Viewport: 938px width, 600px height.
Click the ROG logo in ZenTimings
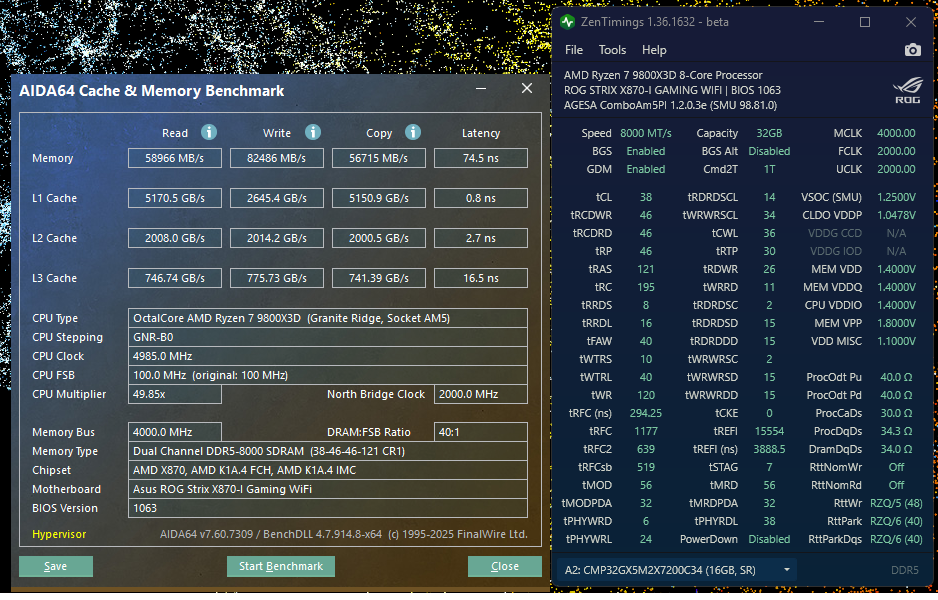pyautogui.click(x=907, y=91)
